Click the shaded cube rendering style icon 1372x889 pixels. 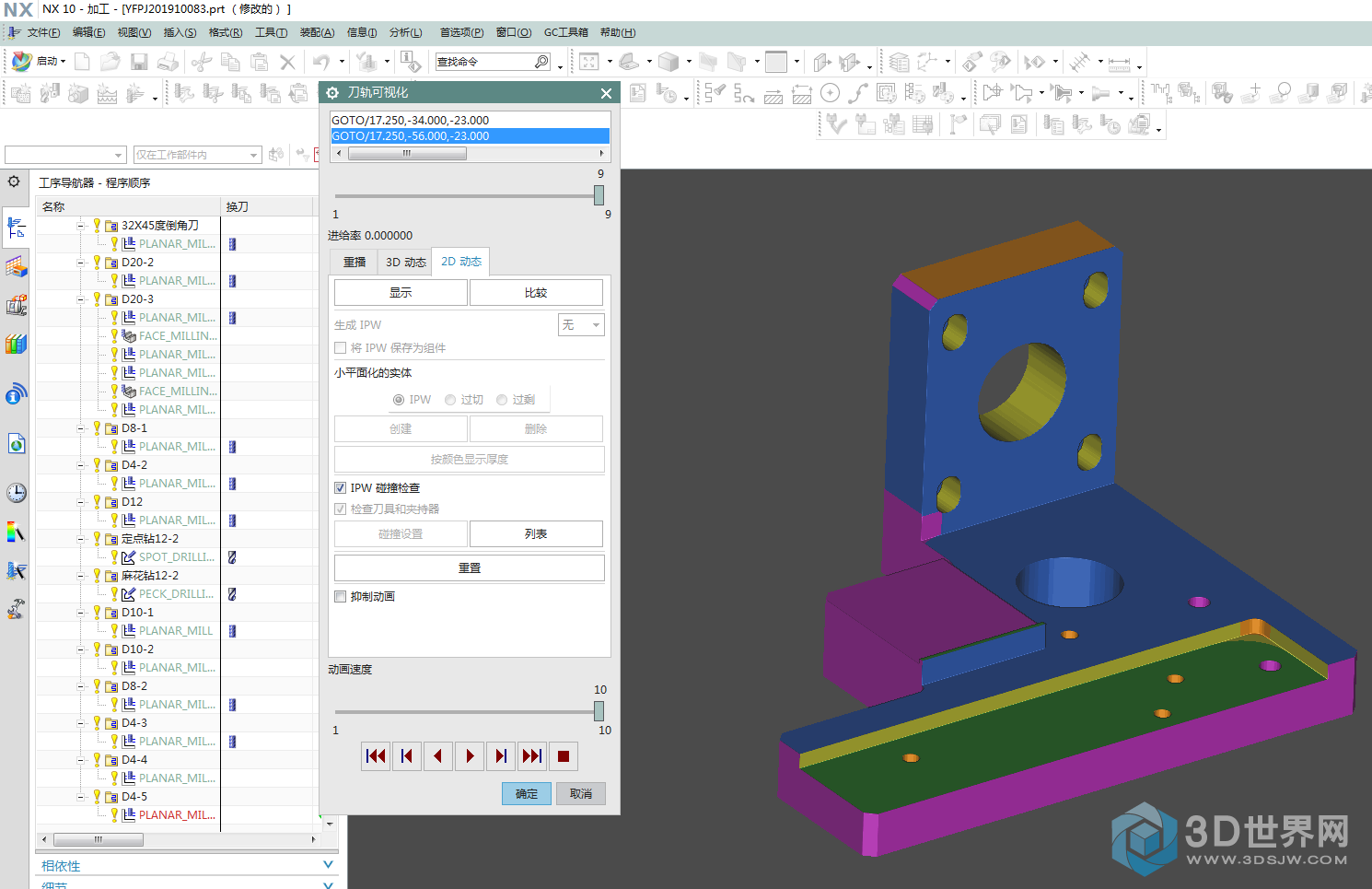pyautogui.click(x=669, y=62)
